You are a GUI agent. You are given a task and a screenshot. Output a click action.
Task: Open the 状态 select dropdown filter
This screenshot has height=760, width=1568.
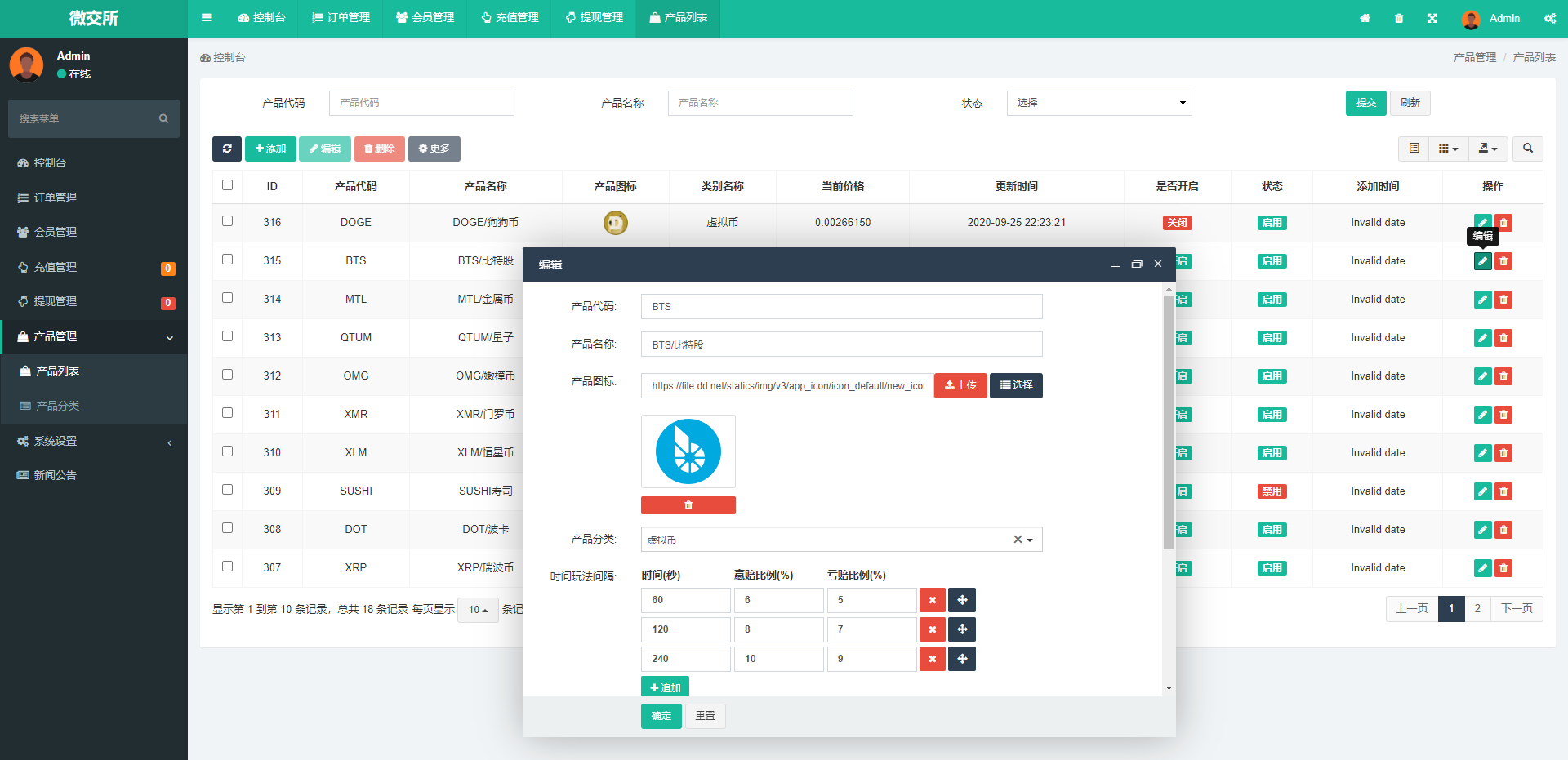tap(1098, 103)
